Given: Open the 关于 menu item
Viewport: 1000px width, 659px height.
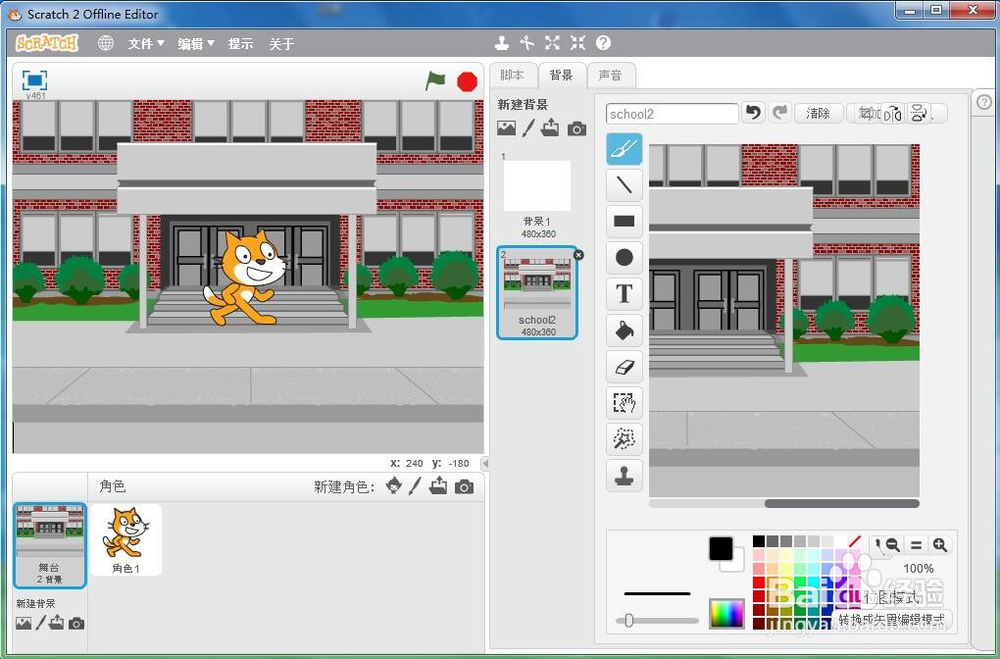Looking at the screenshot, I should 281,43.
